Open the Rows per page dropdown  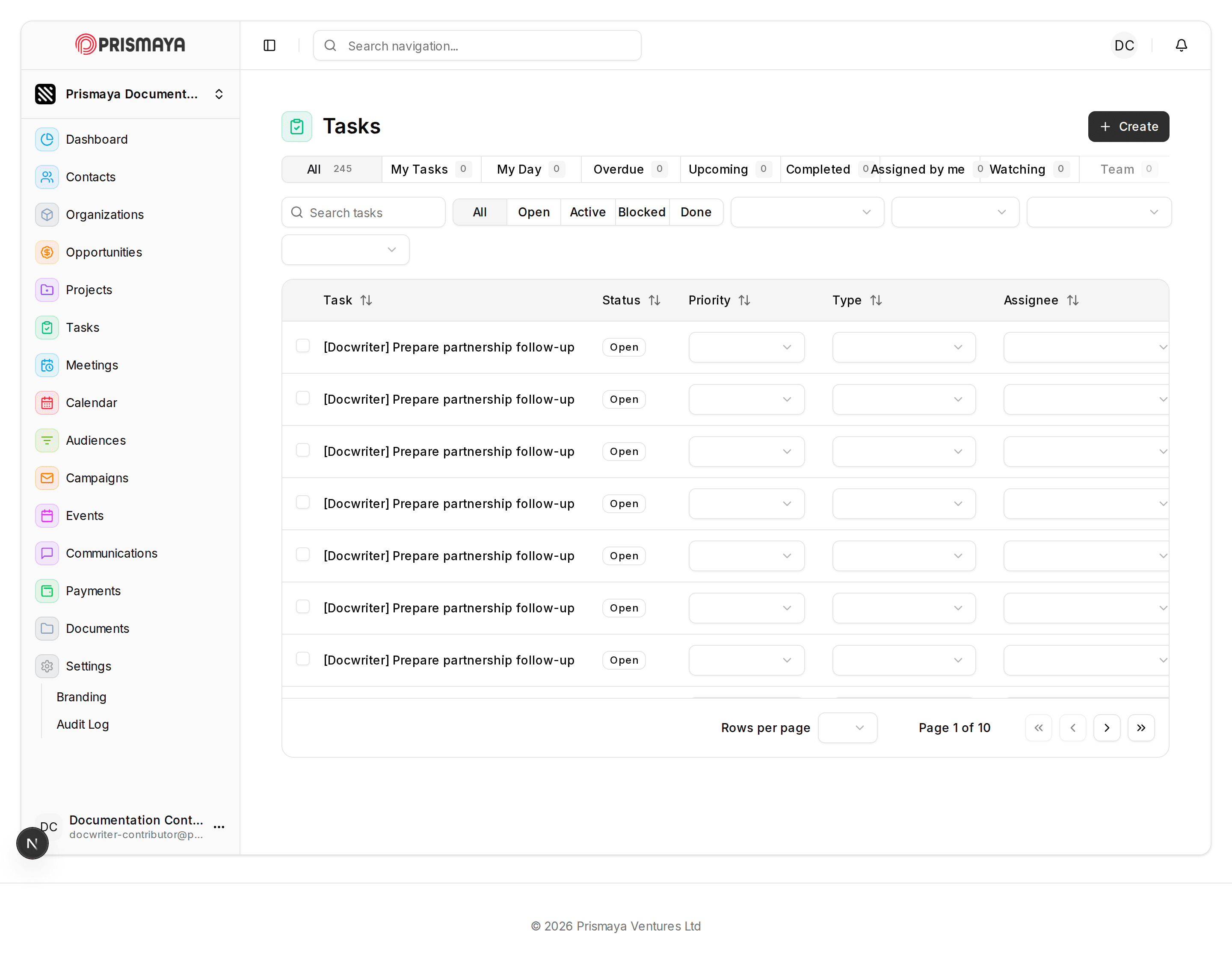pyautogui.click(x=847, y=728)
